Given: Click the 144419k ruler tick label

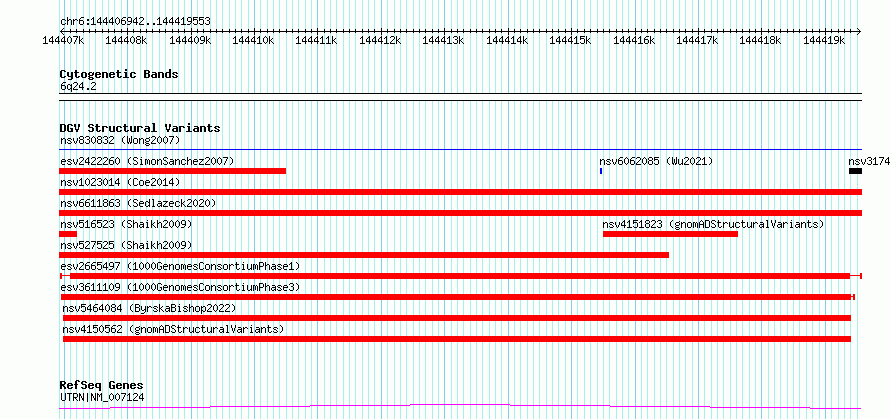Looking at the screenshot, I should click(824, 40).
